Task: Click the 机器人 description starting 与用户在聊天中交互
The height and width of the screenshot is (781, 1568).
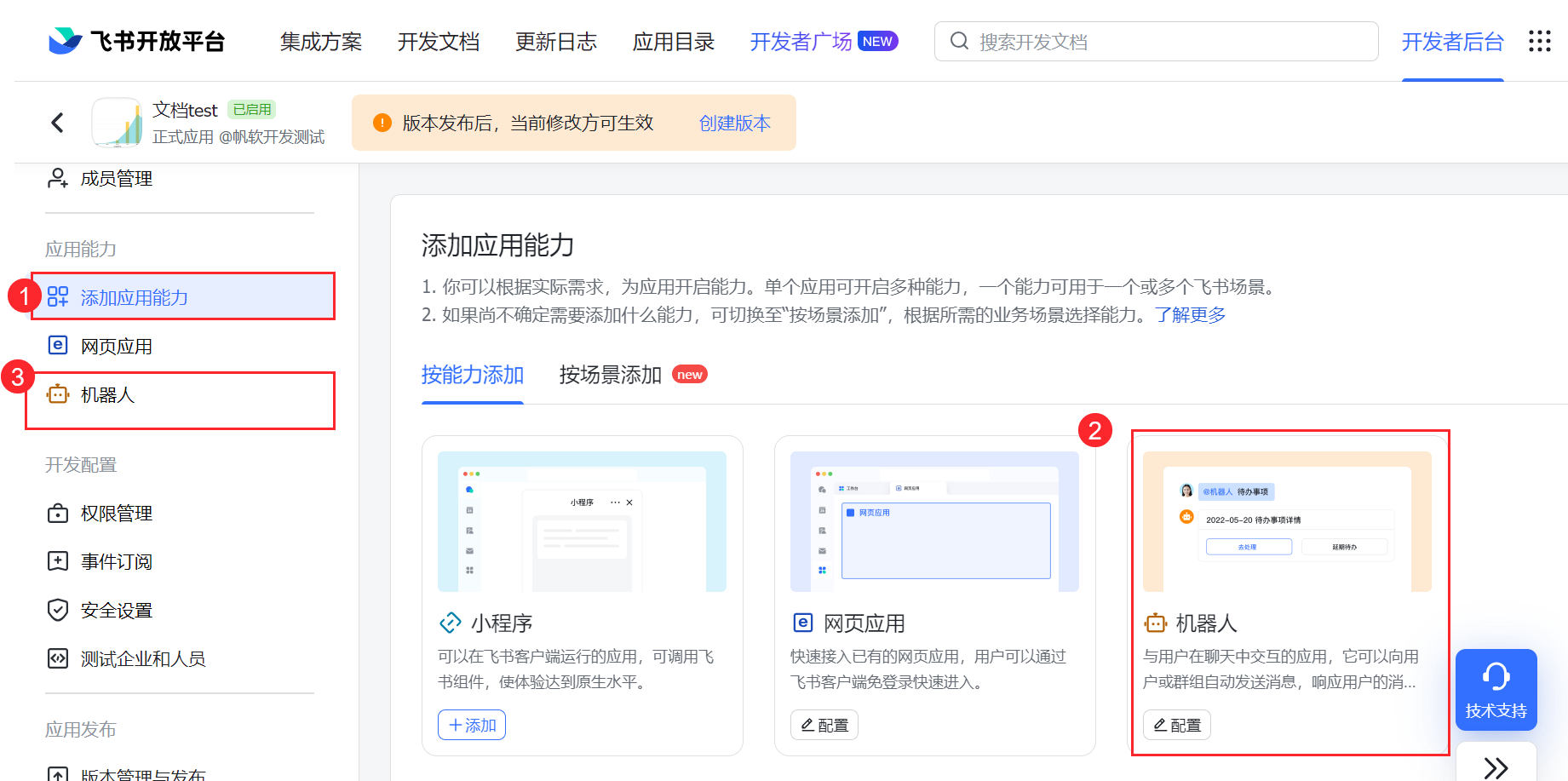Action: [1281, 669]
